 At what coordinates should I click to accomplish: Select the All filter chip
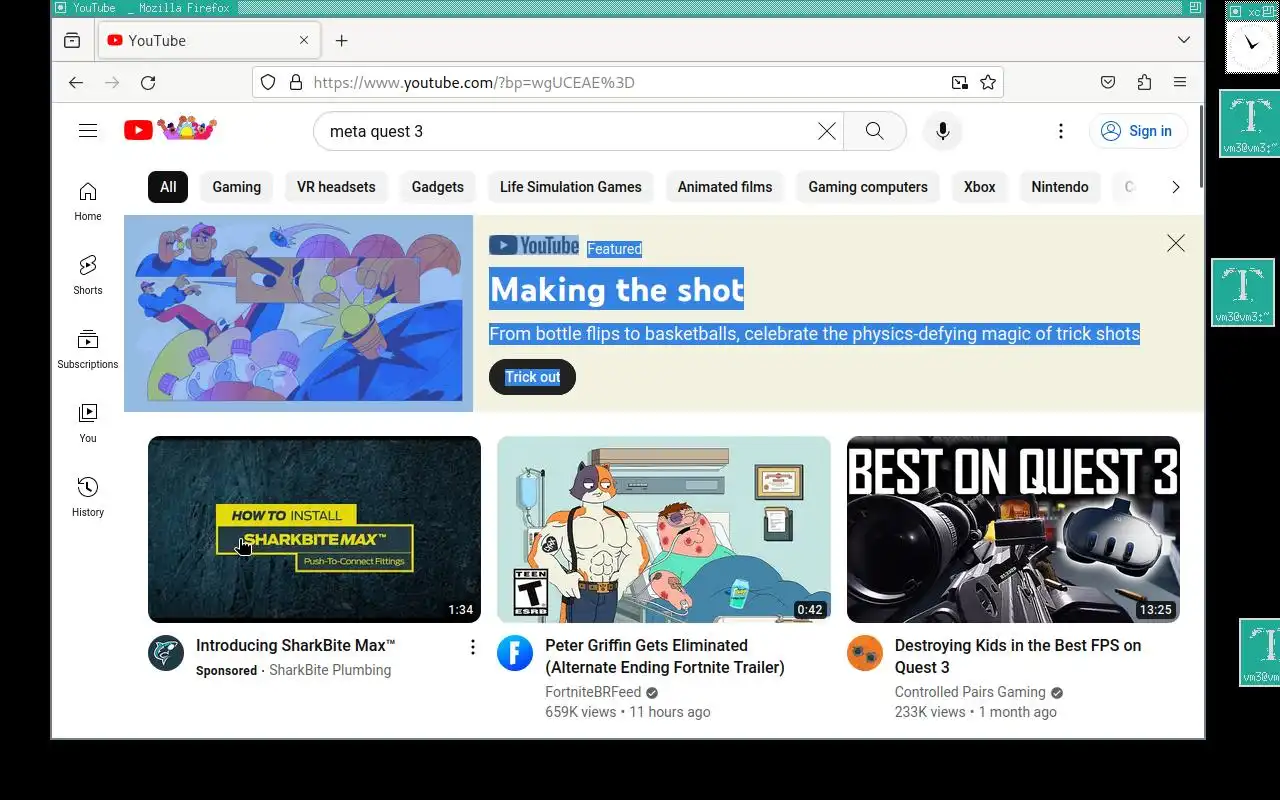pos(168,187)
